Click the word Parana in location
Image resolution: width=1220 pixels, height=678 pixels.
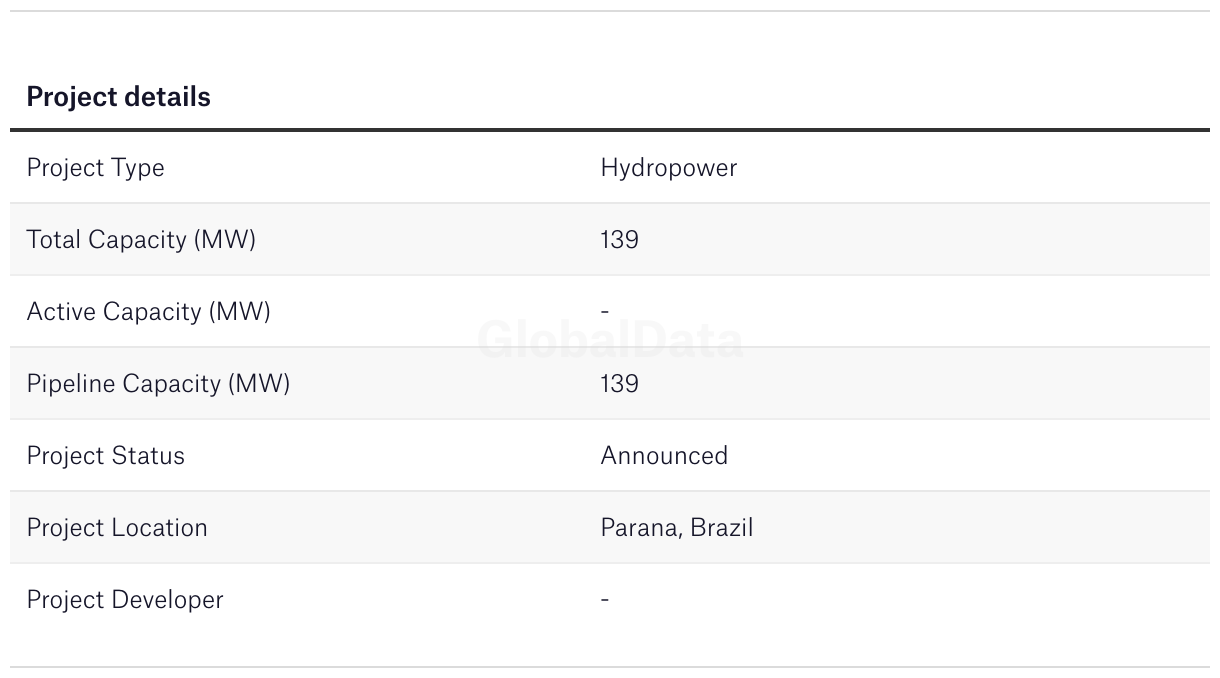[640, 528]
